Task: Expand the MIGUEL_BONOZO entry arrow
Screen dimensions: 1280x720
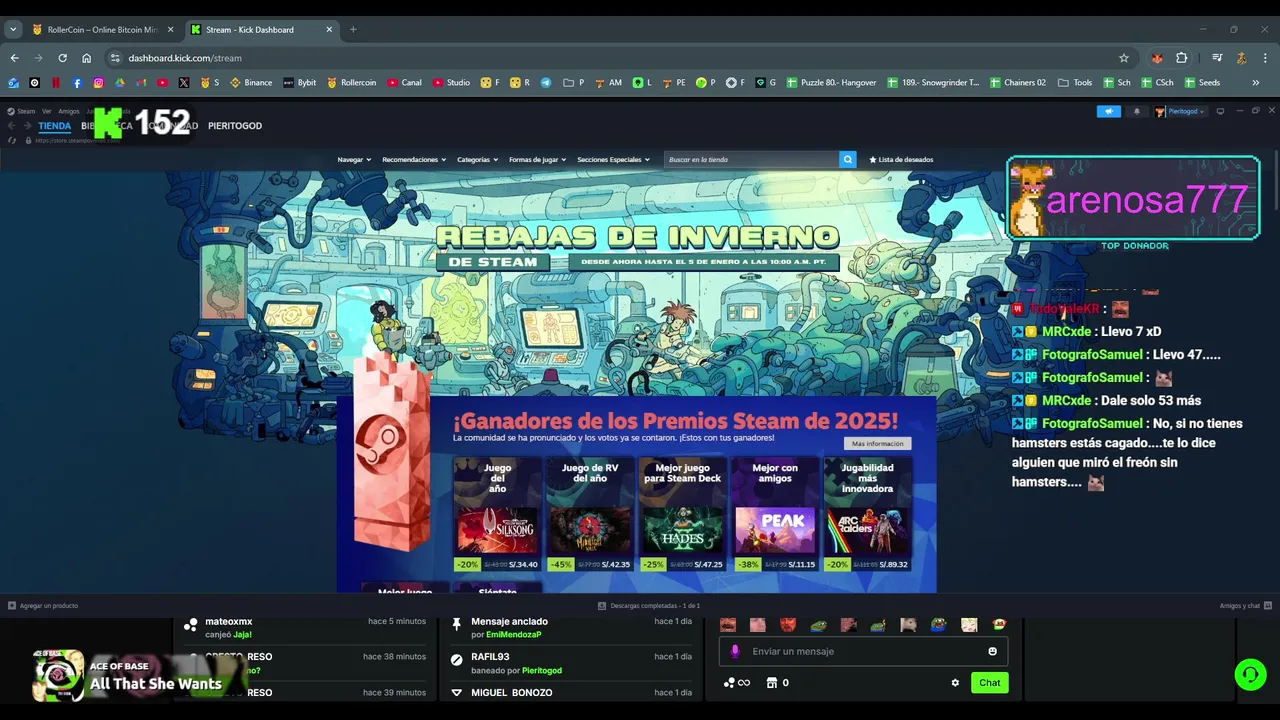Action: click(x=457, y=692)
